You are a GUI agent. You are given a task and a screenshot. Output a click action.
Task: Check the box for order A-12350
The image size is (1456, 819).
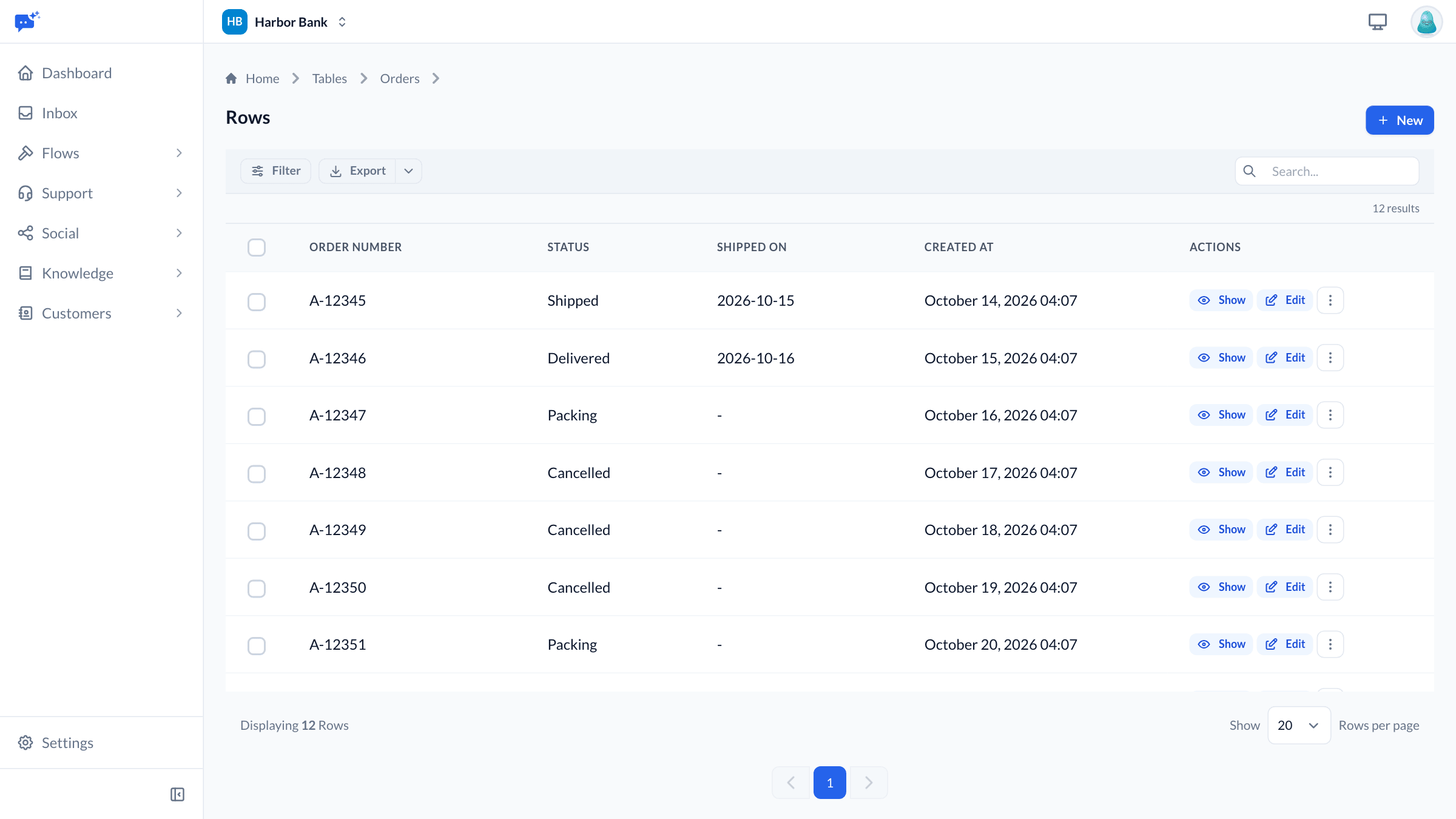[257, 588]
